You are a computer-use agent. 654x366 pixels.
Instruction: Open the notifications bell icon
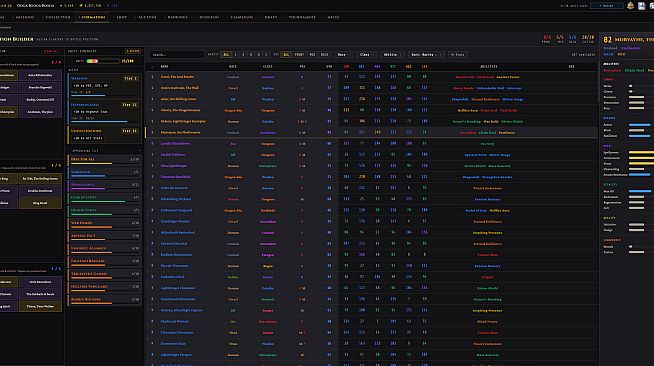point(630,5)
